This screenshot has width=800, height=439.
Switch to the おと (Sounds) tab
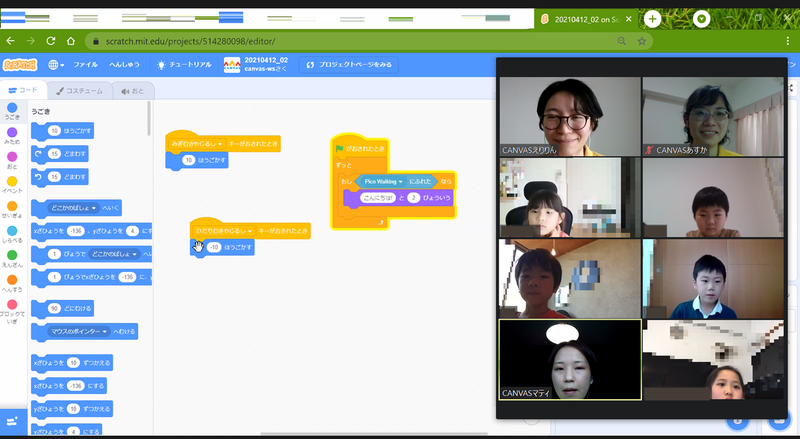coord(132,91)
